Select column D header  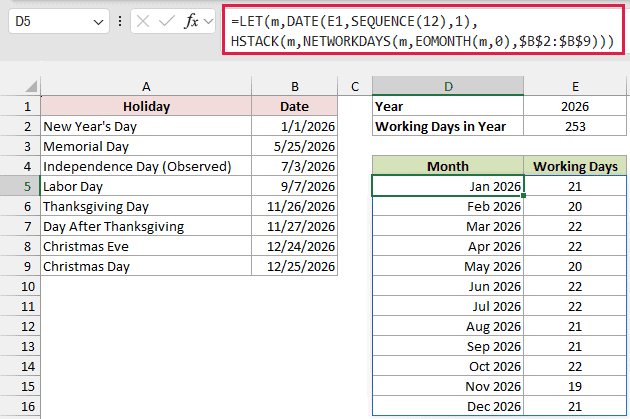pyautogui.click(x=448, y=86)
